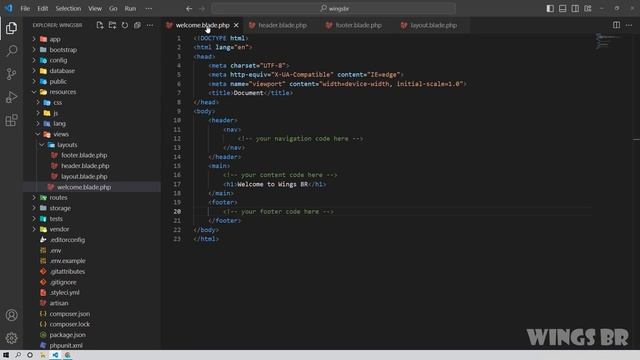640x360 pixels.
Task: Toggle the primary side bar layout icon
Action: click(550, 9)
